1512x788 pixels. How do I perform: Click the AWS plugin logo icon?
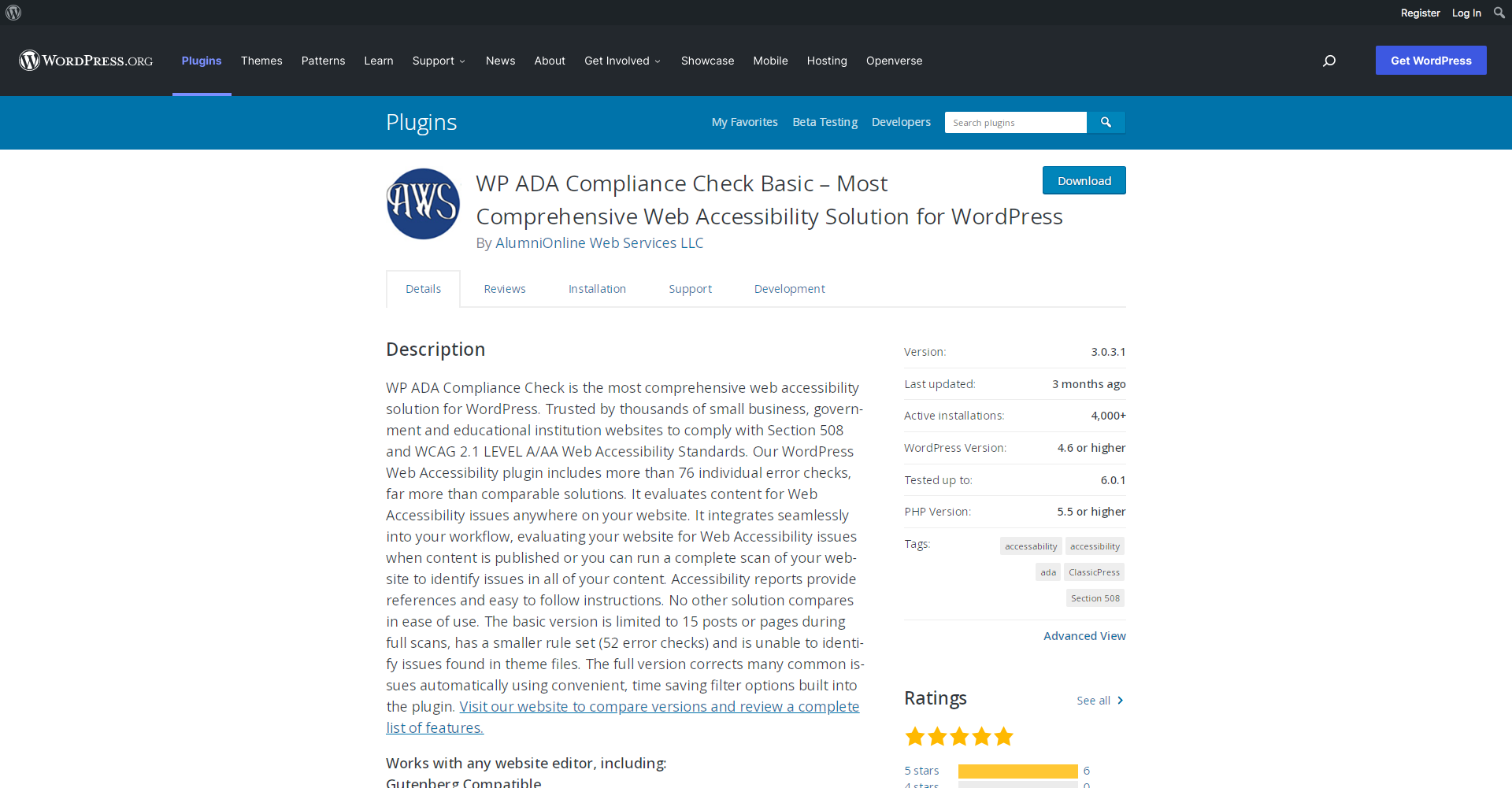(423, 204)
